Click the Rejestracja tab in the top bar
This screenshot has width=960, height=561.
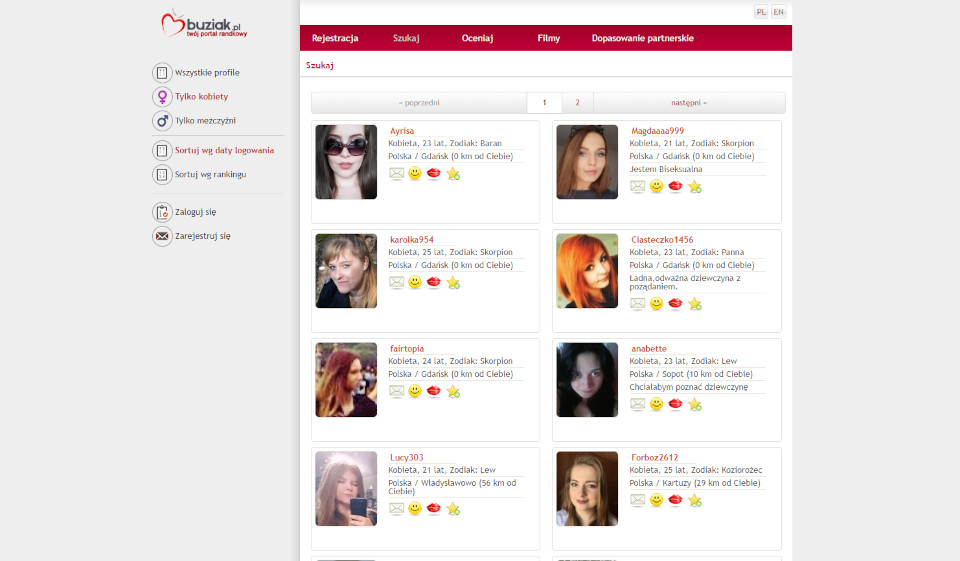tap(335, 38)
